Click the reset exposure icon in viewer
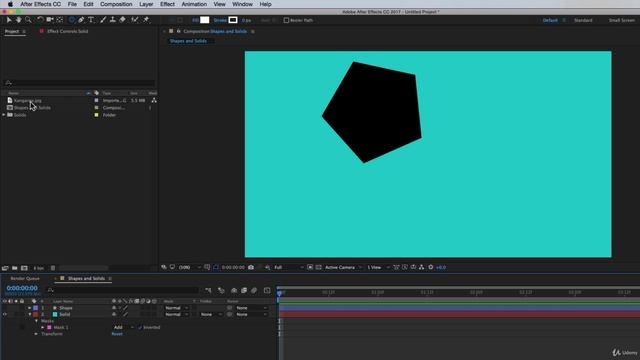The height and width of the screenshot is (360, 640). pos(431,267)
